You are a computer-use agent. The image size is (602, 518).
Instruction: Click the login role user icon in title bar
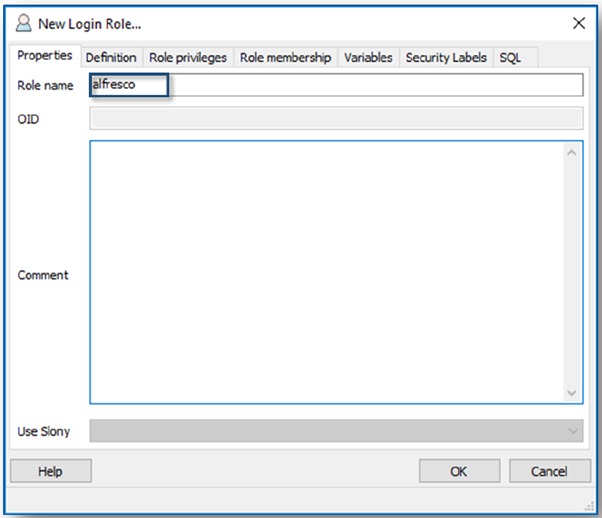click(x=23, y=23)
